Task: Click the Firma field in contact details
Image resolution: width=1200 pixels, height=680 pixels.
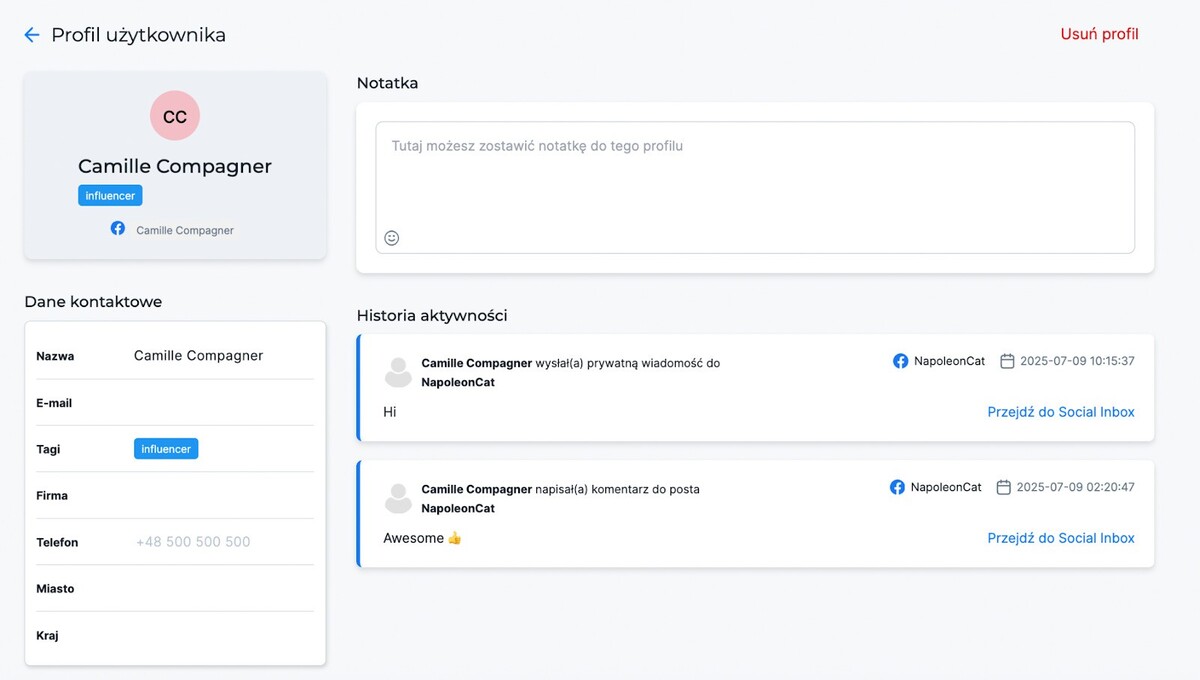Action: point(222,496)
